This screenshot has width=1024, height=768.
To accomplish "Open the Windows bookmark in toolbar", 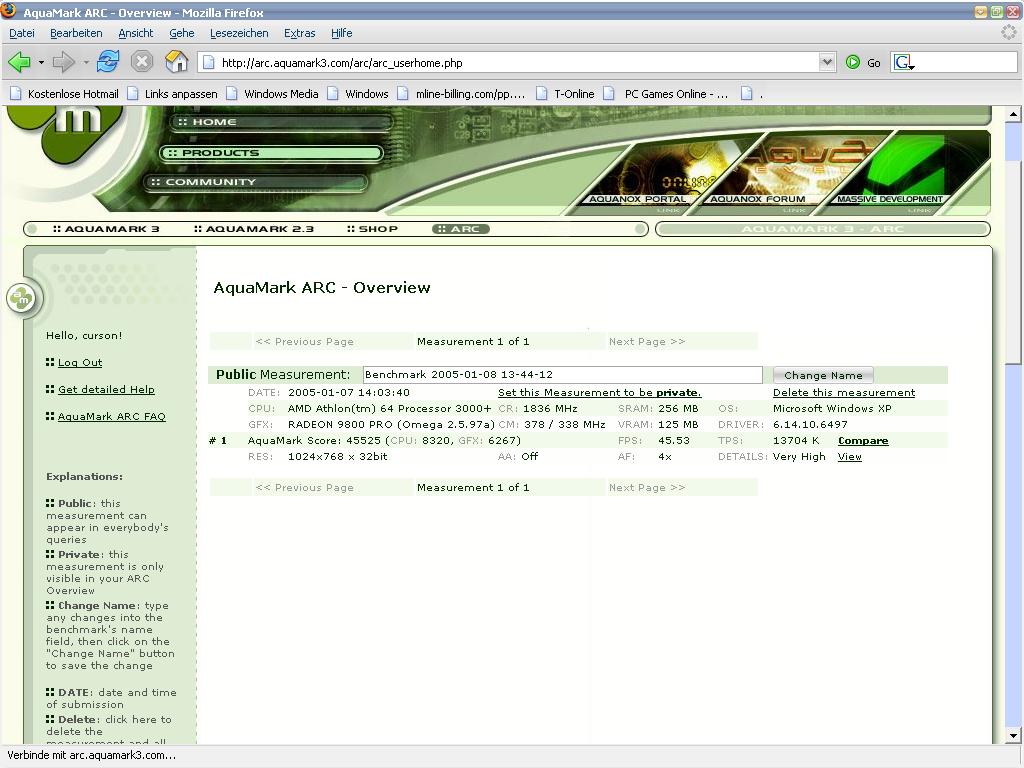I will click(x=359, y=94).
